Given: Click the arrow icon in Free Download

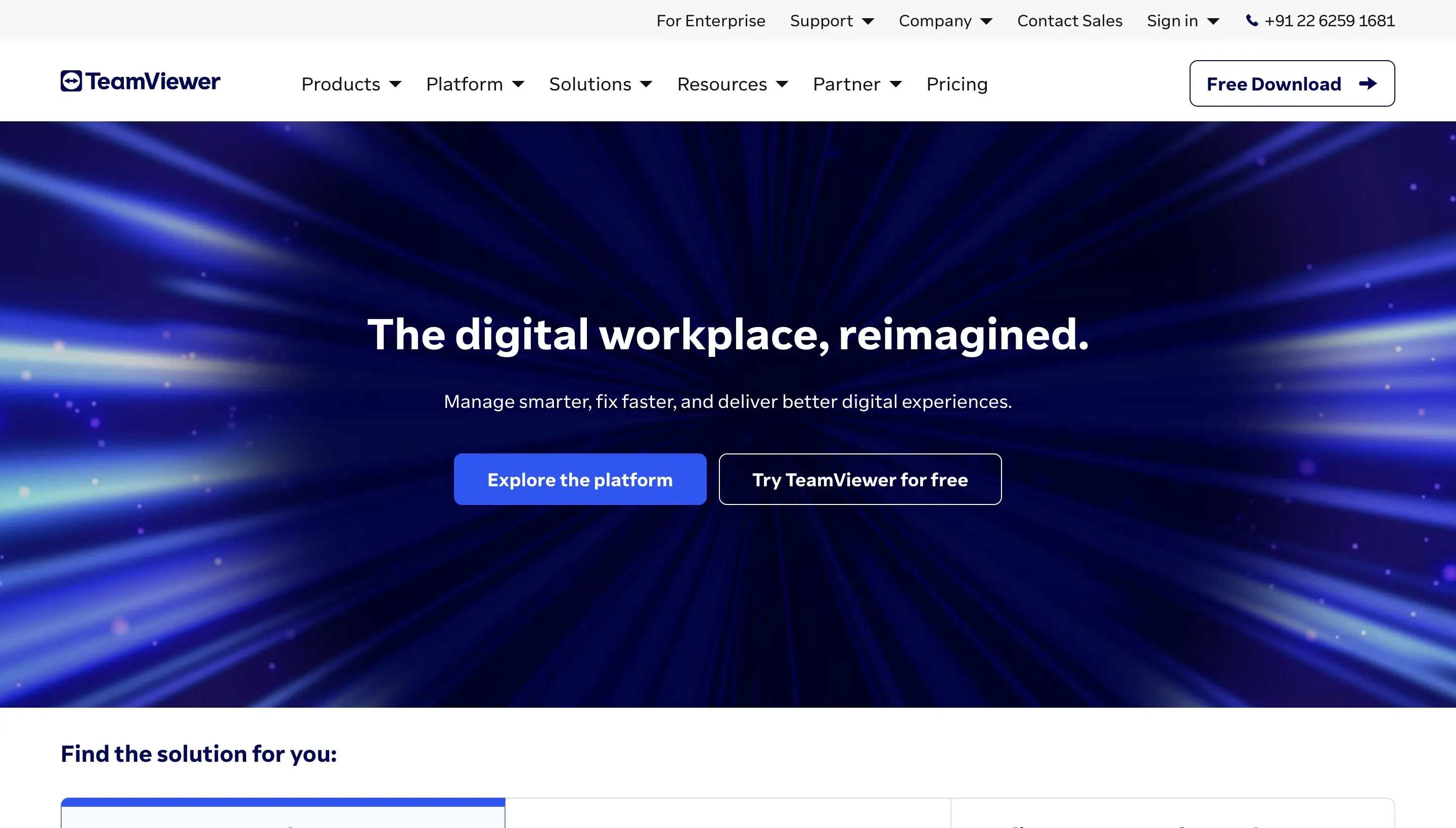Looking at the screenshot, I should (x=1368, y=83).
